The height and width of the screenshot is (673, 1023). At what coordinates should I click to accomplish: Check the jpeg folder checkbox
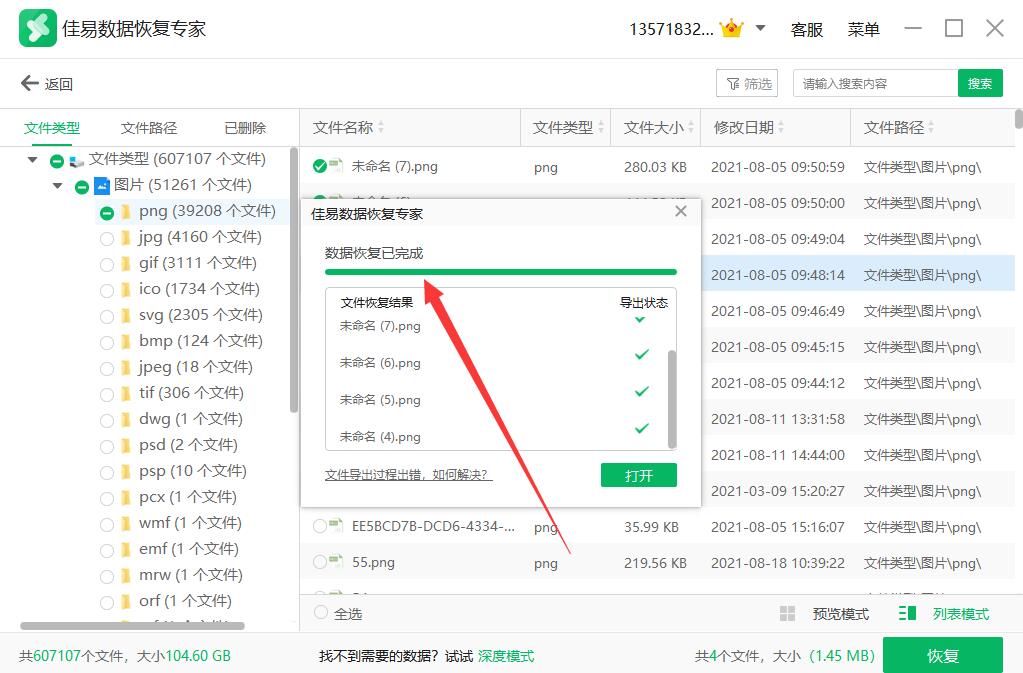click(x=107, y=369)
